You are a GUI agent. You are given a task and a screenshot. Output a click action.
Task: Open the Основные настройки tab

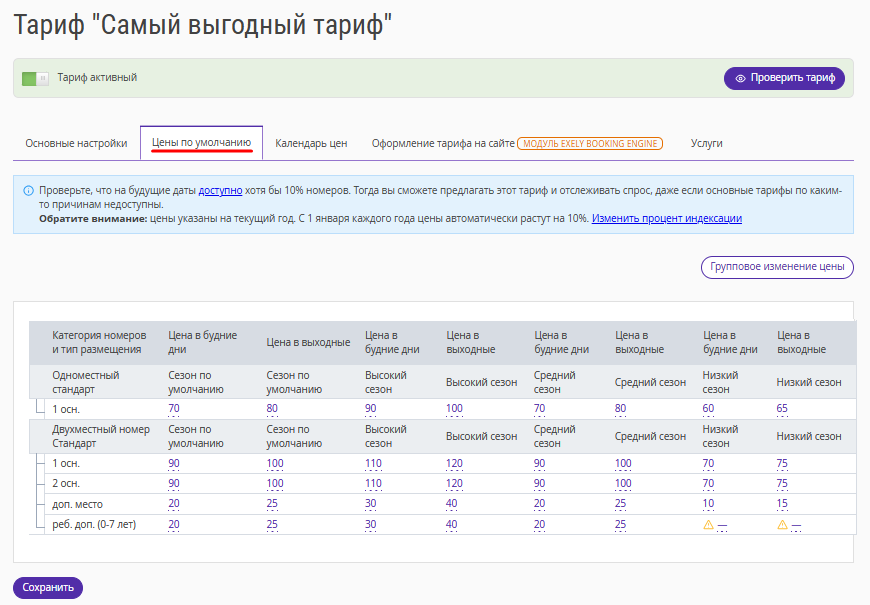click(76, 143)
